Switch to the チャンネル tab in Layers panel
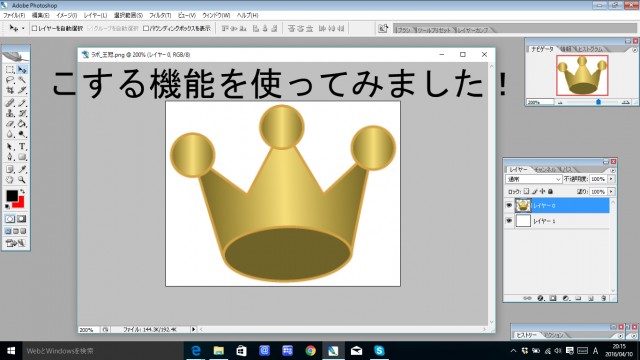This screenshot has height=360, width=640. 545,169
